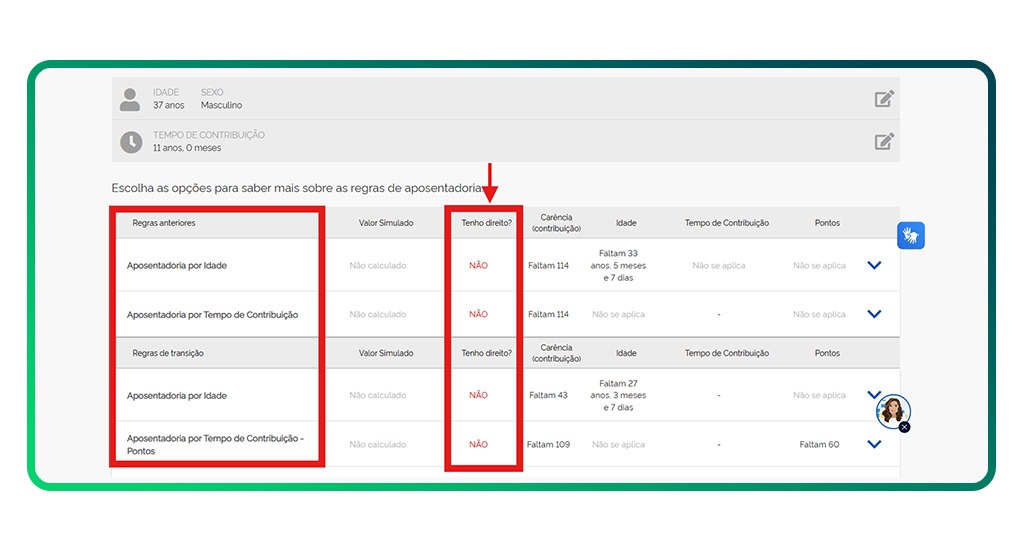Edit the age and sex information
Screen dimensions: 1024x536
click(x=884, y=98)
